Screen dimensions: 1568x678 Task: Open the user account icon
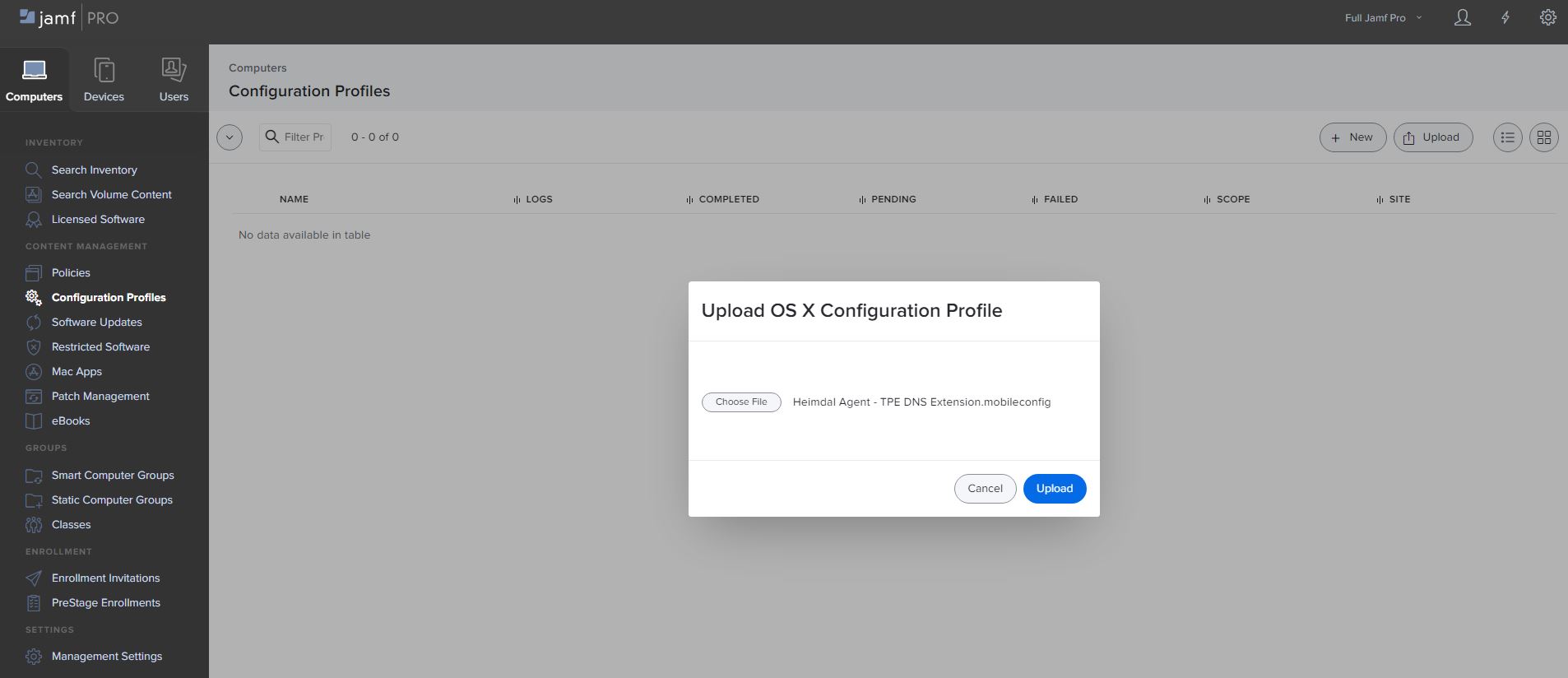point(1462,17)
